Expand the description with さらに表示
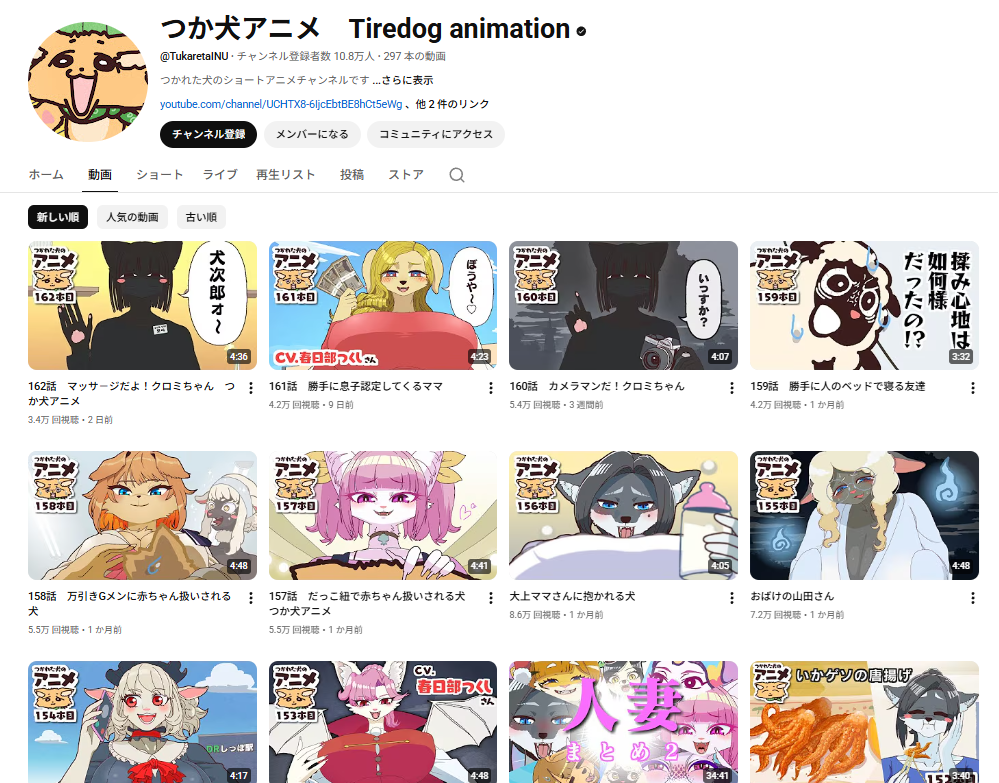 pos(407,80)
